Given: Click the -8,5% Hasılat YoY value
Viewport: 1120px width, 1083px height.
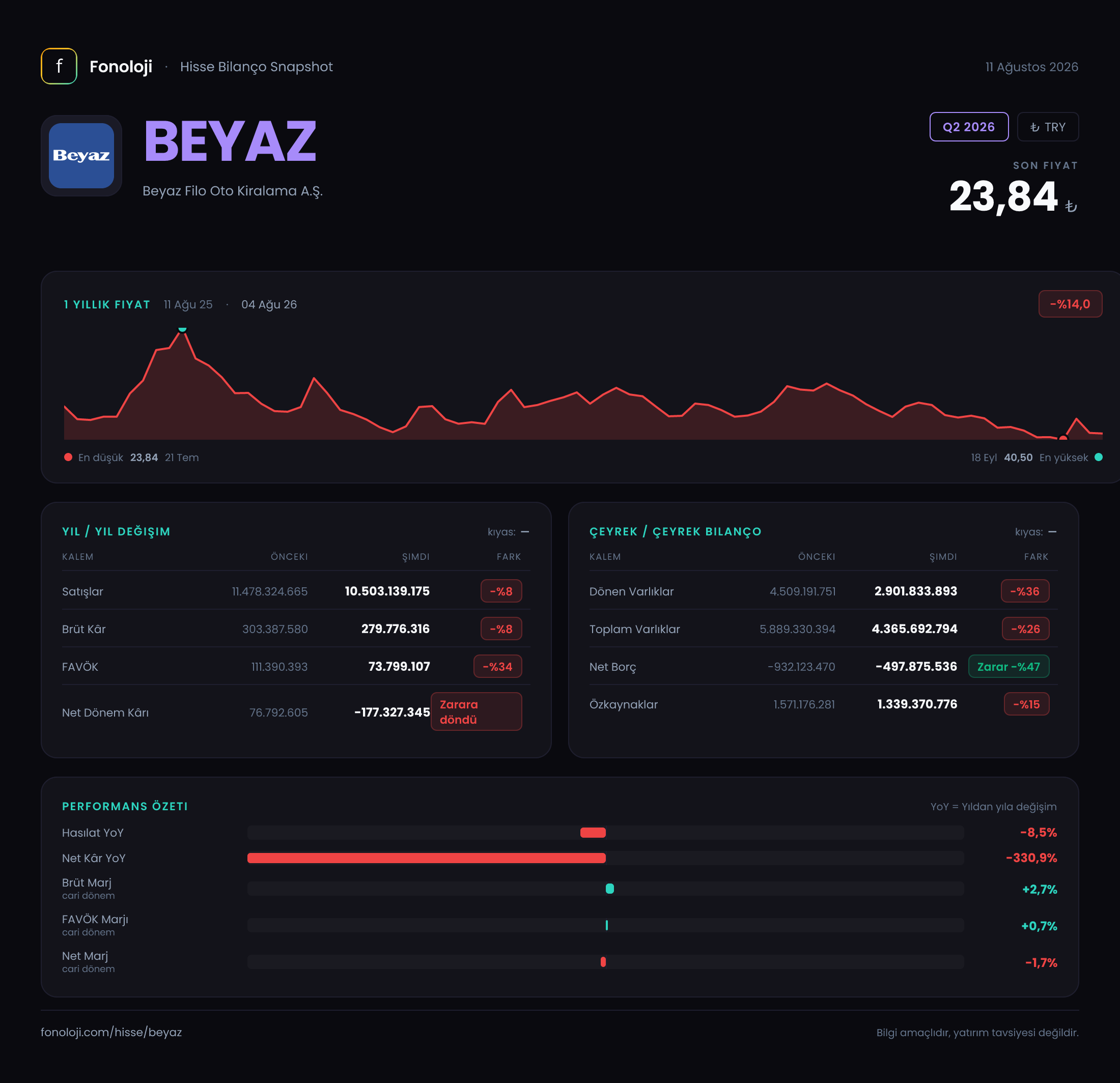Looking at the screenshot, I should coord(1038,832).
